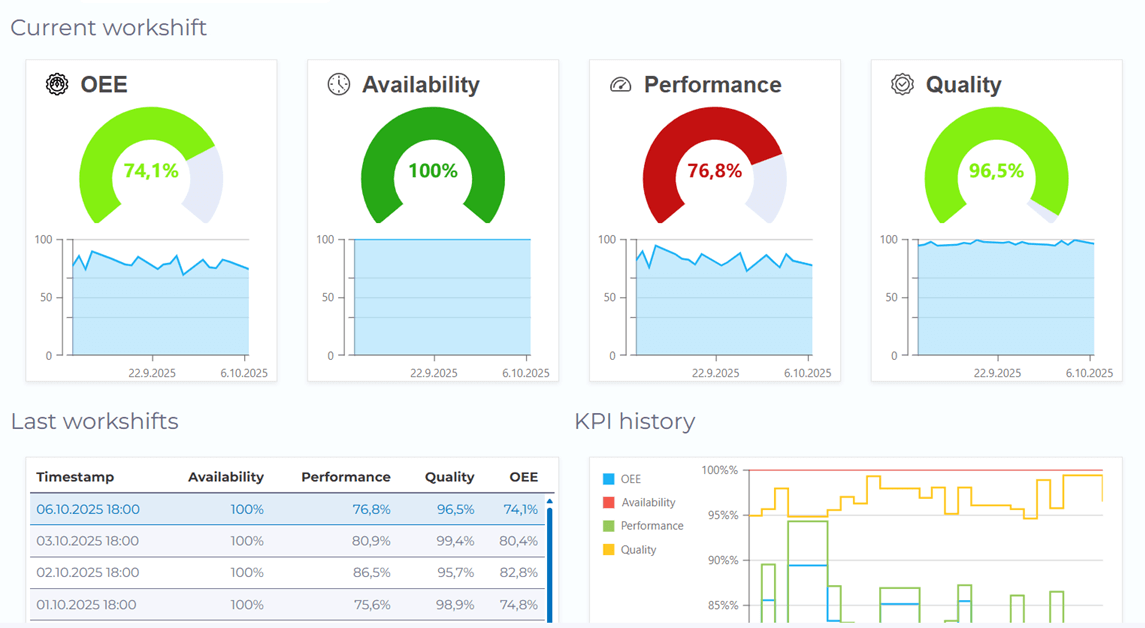Click the "Current workshift" heading
The height and width of the screenshot is (628, 1145).
(106, 27)
